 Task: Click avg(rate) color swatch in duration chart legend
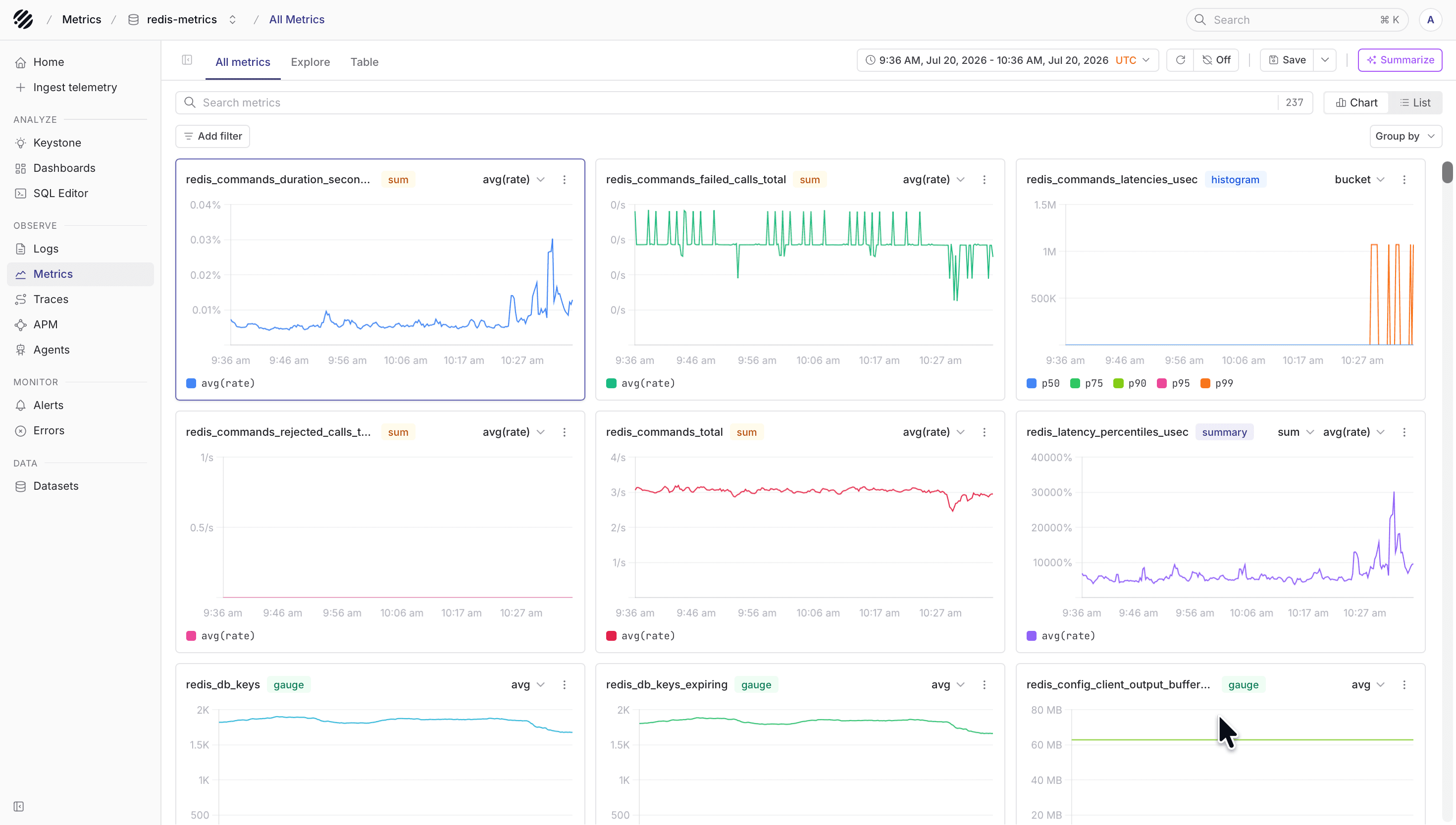point(191,384)
